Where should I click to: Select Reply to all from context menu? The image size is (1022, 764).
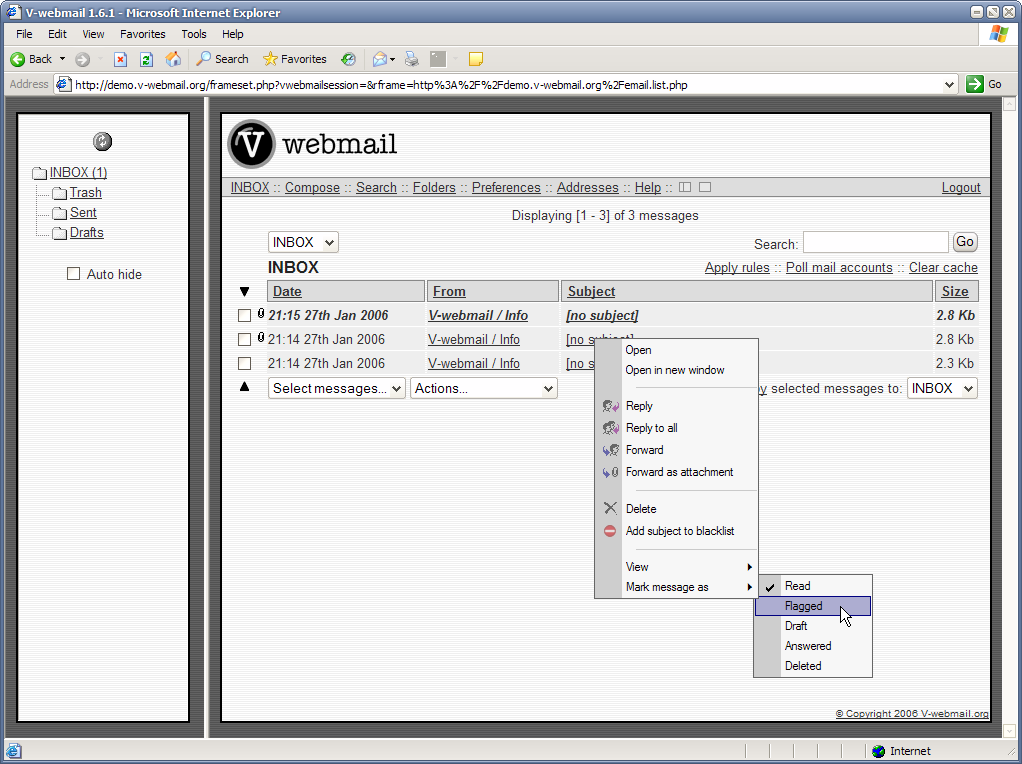pyautogui.click(x=651, y=428)
